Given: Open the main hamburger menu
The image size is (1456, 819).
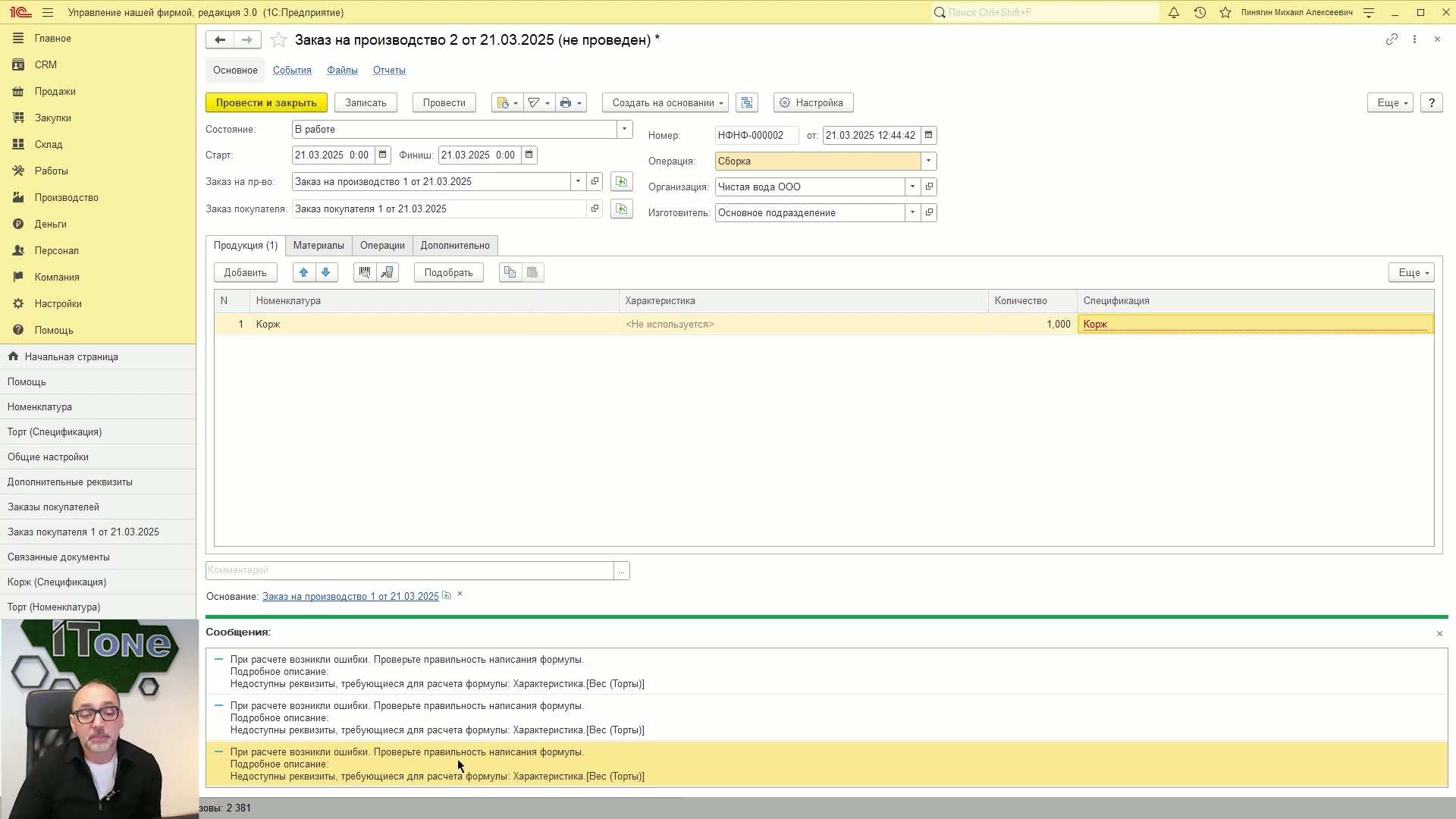Looking at the screenshot, I should click(x=48, y=12).
